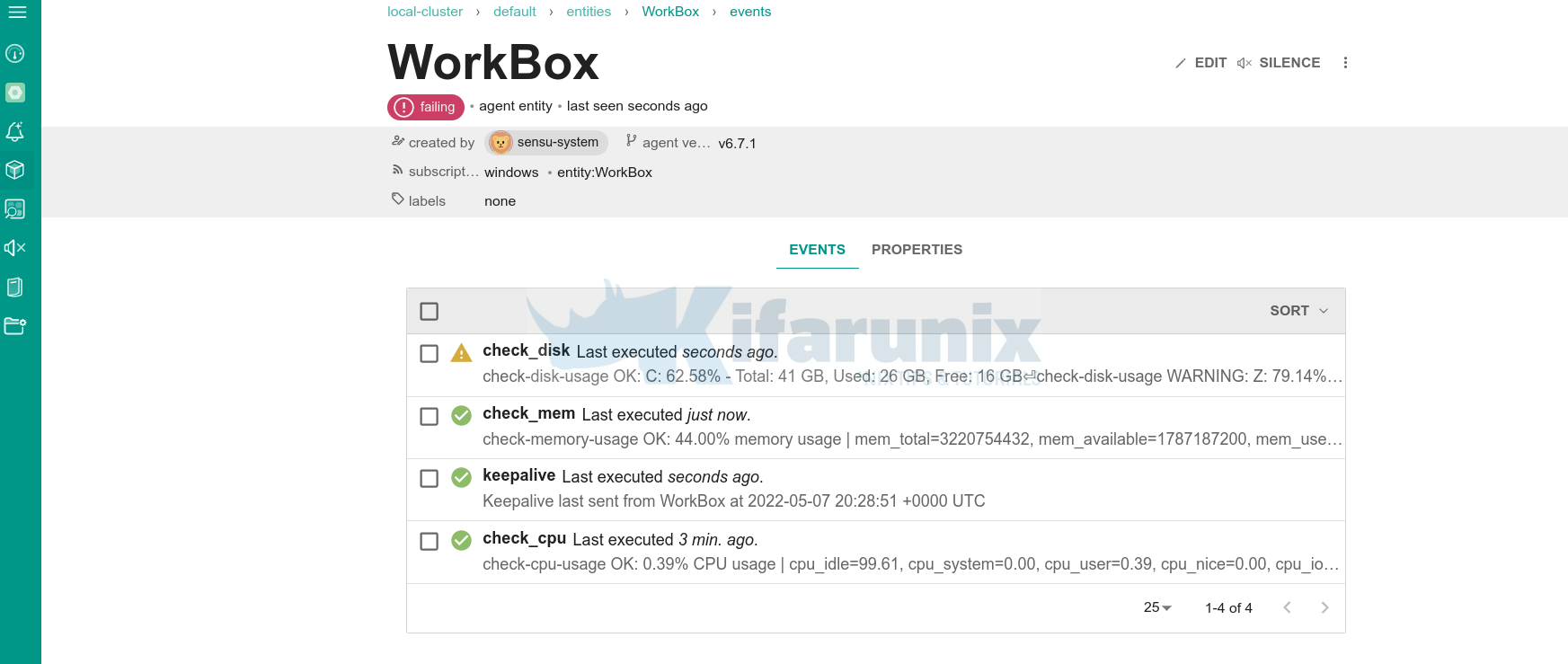This screenshot has width=1568, height=664.
Task: Navigate to entities breadcrumb
Action: click(x=589, y=12)
